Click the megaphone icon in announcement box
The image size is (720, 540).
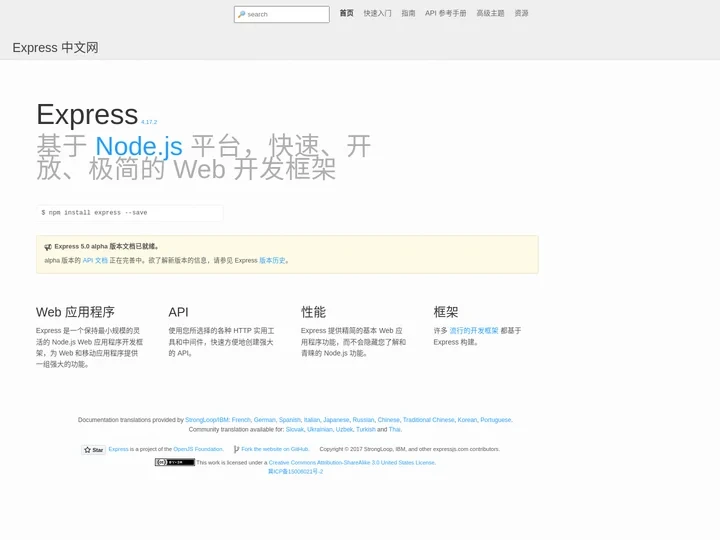click(48, 247)
